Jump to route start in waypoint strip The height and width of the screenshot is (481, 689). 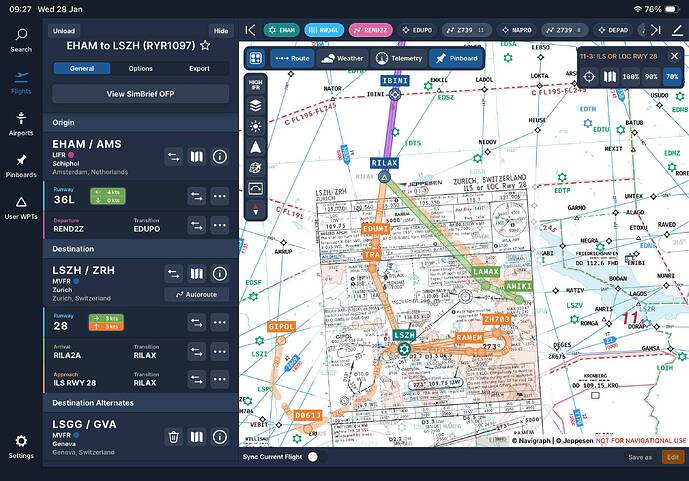pos(250,30)
